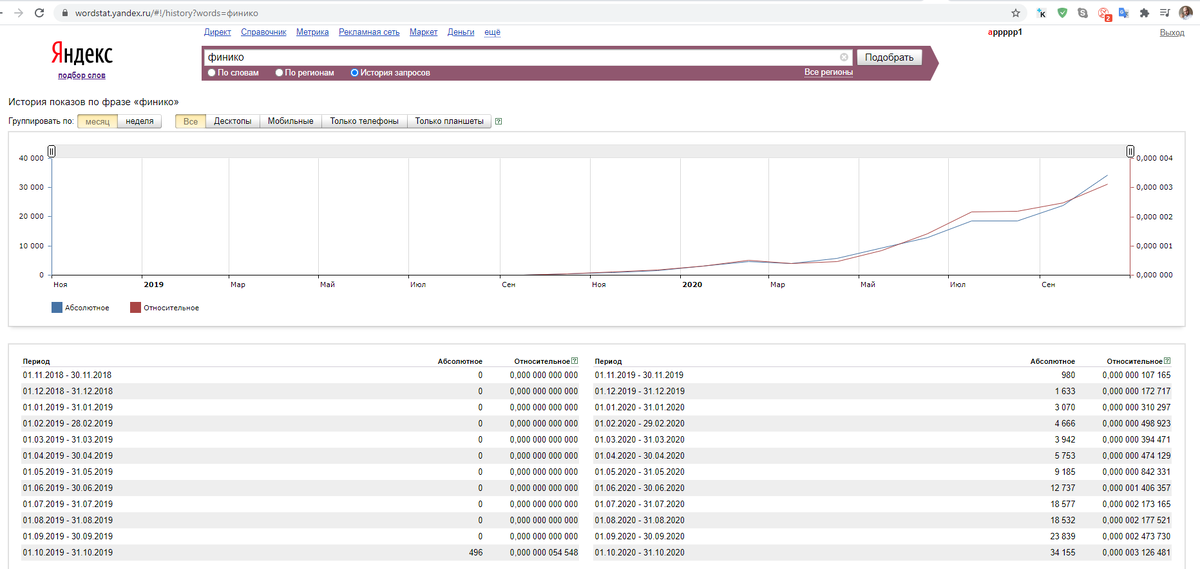Click the period 01.04.2019 - 30.04.2019
The width and height of the screenshot is (1200, 569).
pyautogui.click(x=68, y=455)
